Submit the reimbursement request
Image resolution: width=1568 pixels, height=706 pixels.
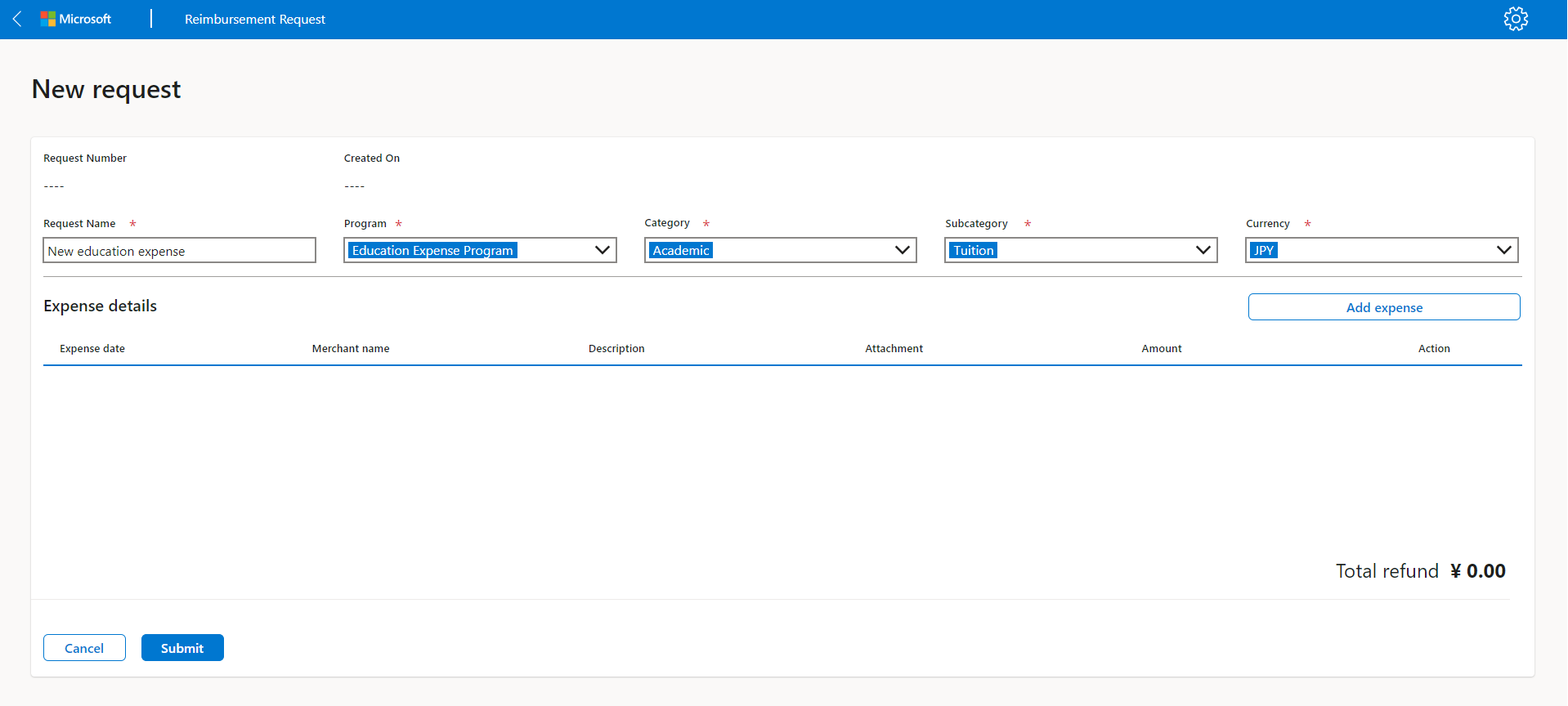tap(182, 648)
